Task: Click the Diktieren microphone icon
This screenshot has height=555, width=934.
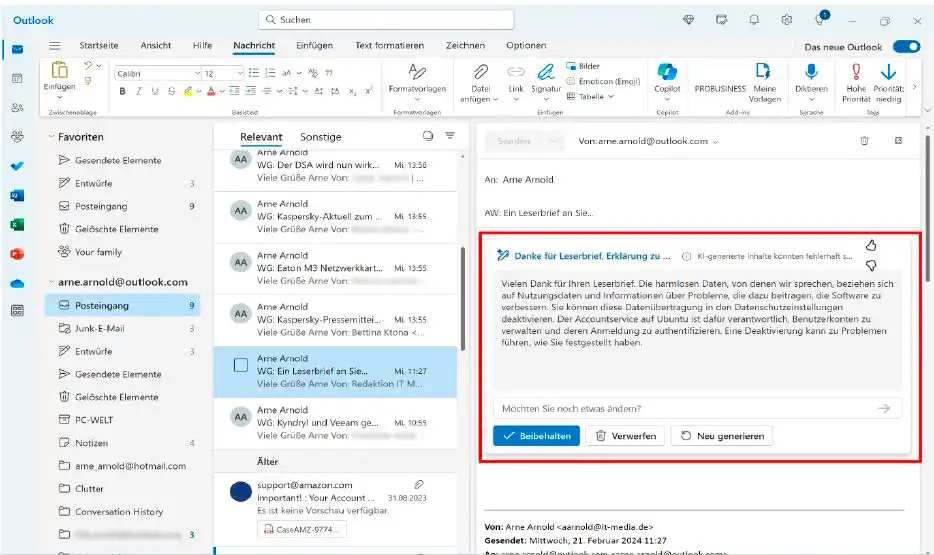Action: click(811, 72)
